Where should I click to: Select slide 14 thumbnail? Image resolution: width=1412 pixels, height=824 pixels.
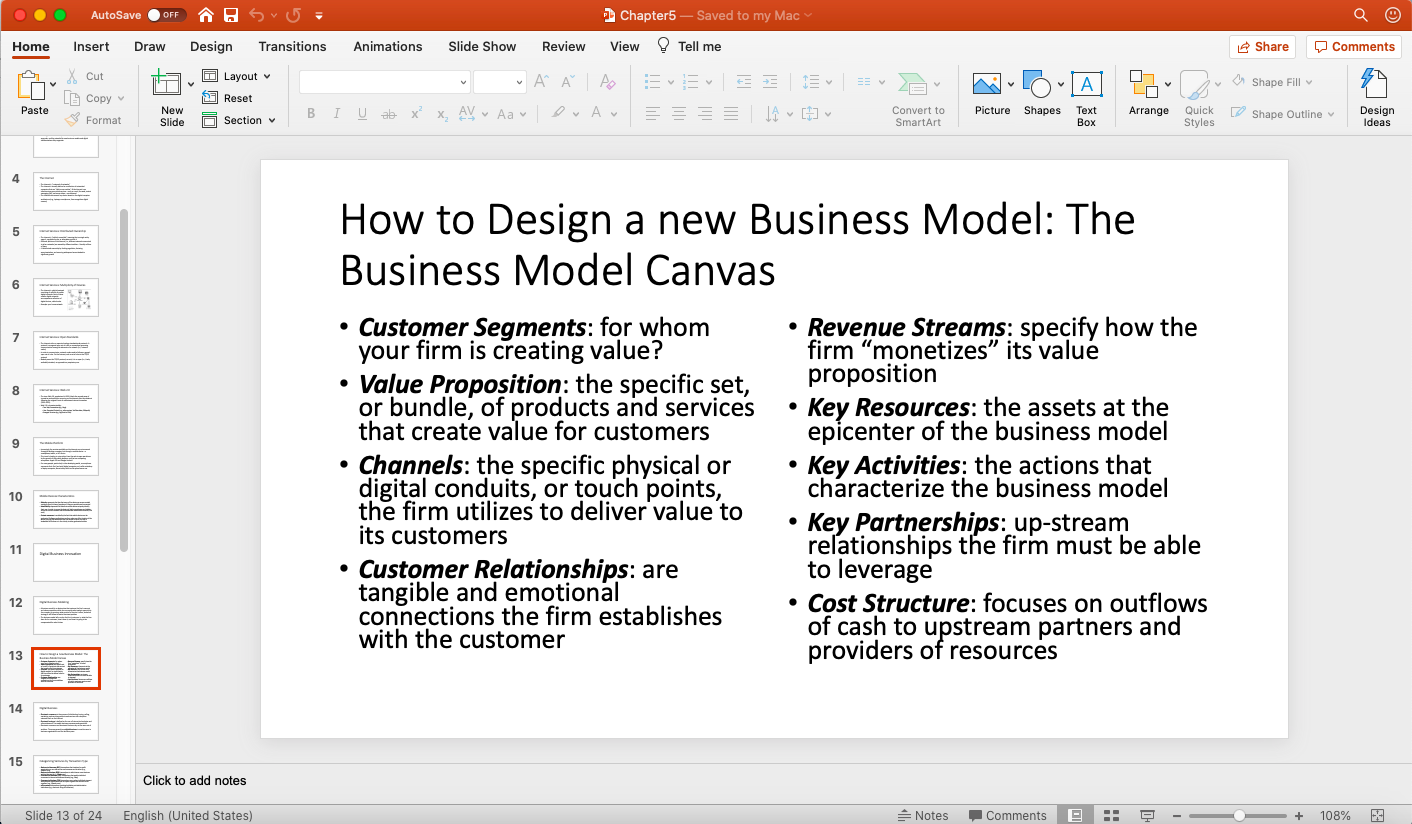(x=66, y=721)
